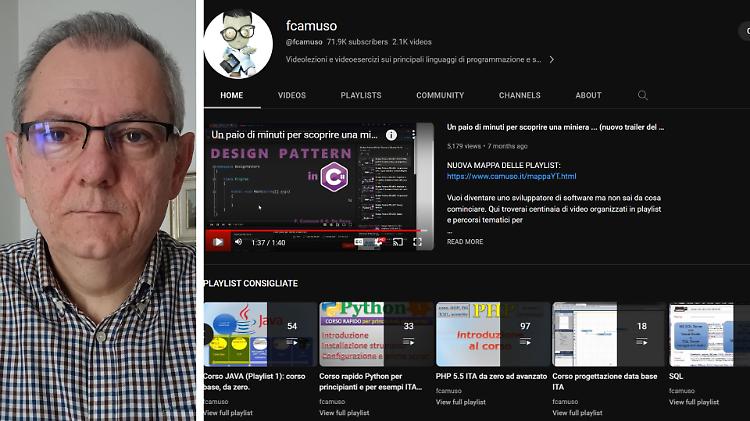View full playlist under Corso JAVA
Image resolution: width=750 pixels, height=421 pixels.
228,413
